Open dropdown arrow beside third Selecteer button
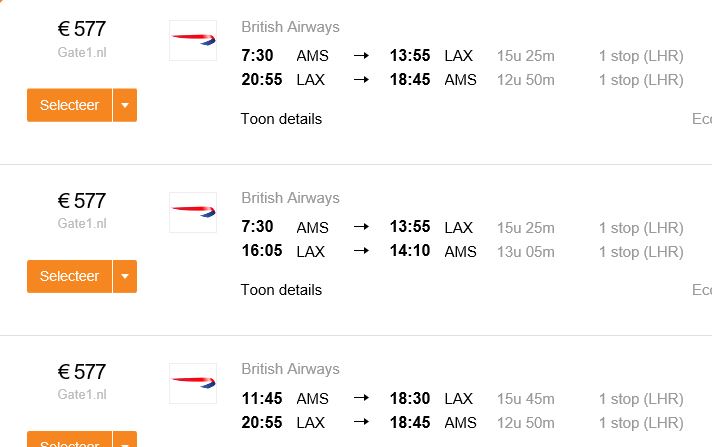 (125, 440)
